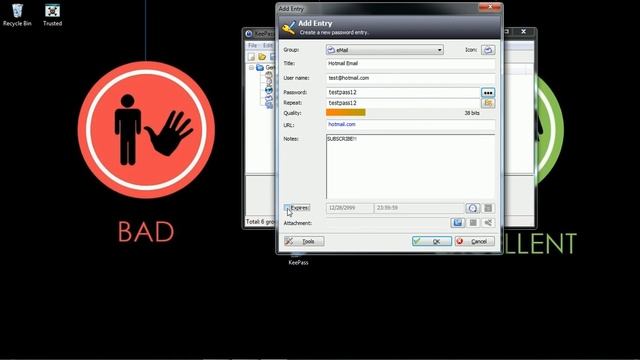Toggle password visibility with the dots button
The width and height of the screenshot is (640, 360).
488,93
